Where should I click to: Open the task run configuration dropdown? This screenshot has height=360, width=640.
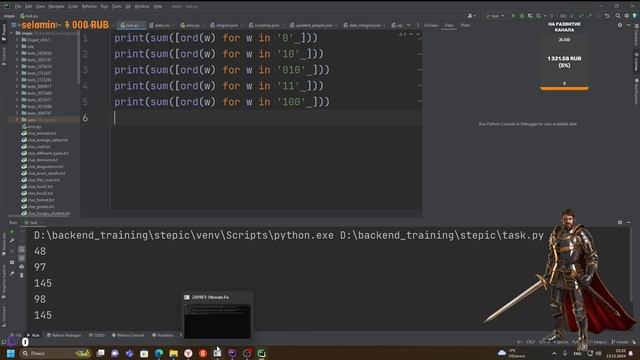click(495, 16)
